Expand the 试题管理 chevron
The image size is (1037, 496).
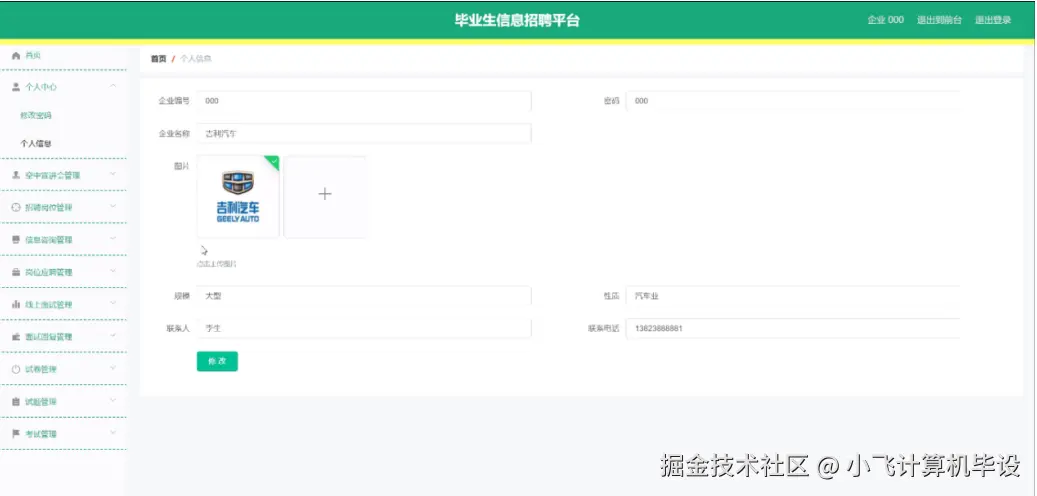[113, 401]
